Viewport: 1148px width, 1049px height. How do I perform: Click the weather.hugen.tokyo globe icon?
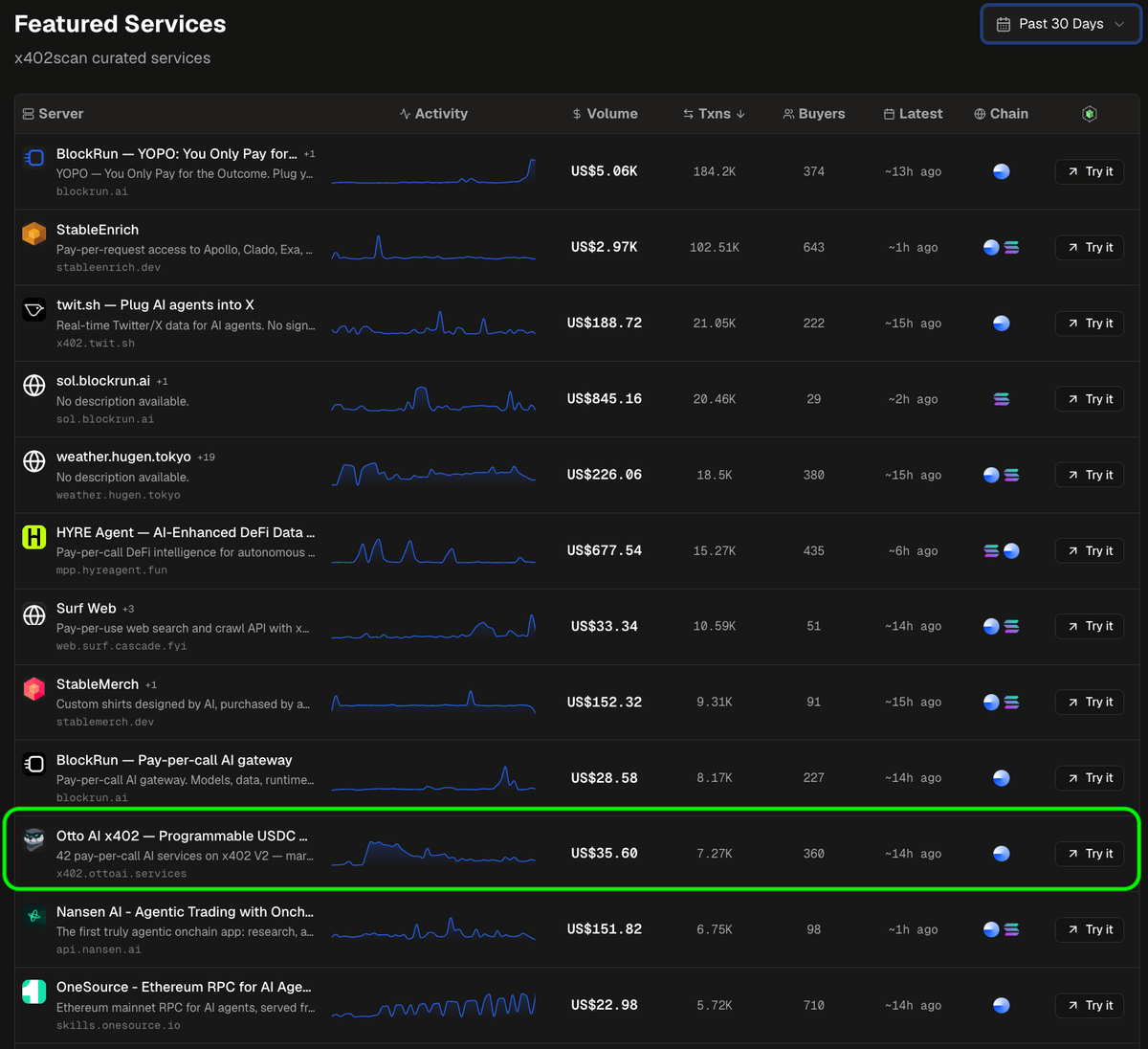tap(34, 461)
